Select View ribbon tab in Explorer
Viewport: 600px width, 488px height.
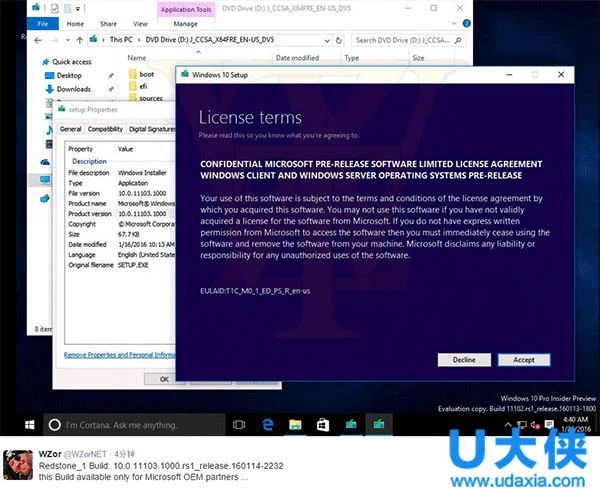click(x=140, y=24)
